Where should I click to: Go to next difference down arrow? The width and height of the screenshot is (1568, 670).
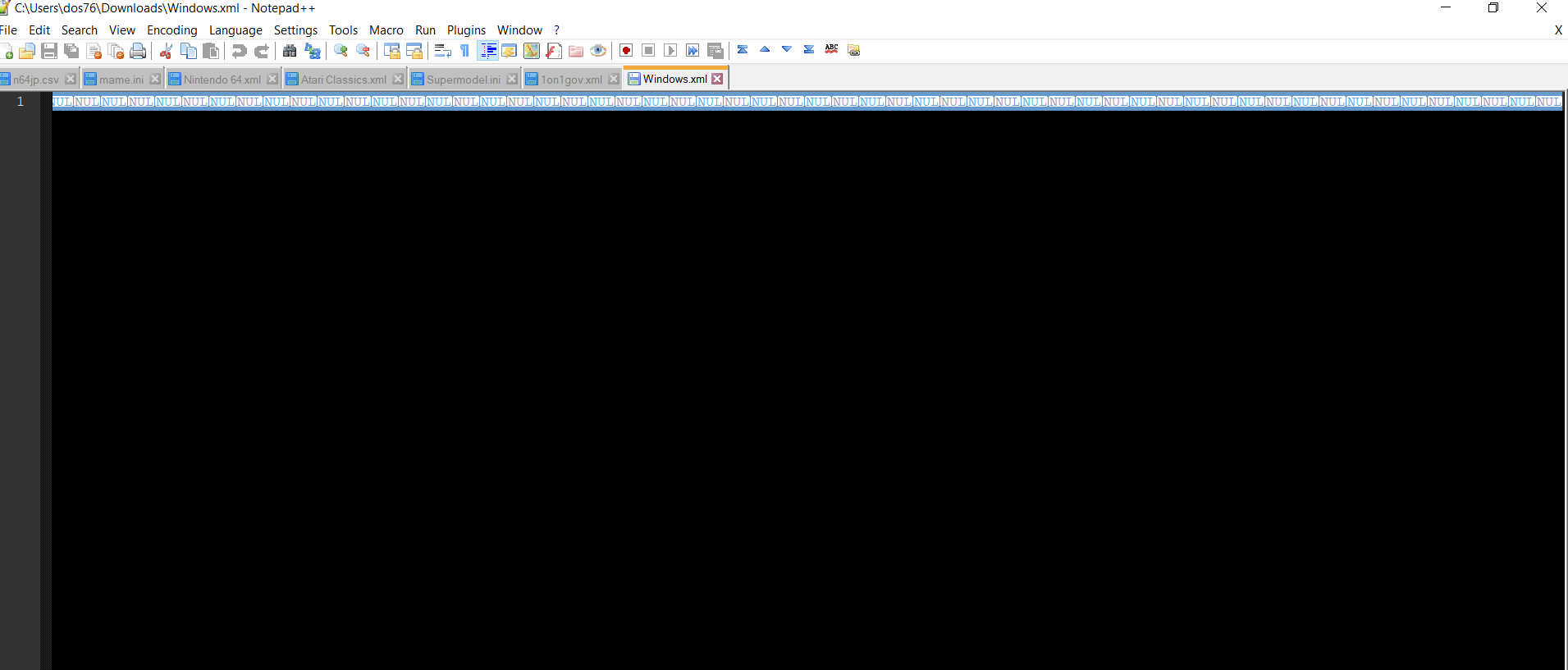pyautogui.click(x=787, y=49)
